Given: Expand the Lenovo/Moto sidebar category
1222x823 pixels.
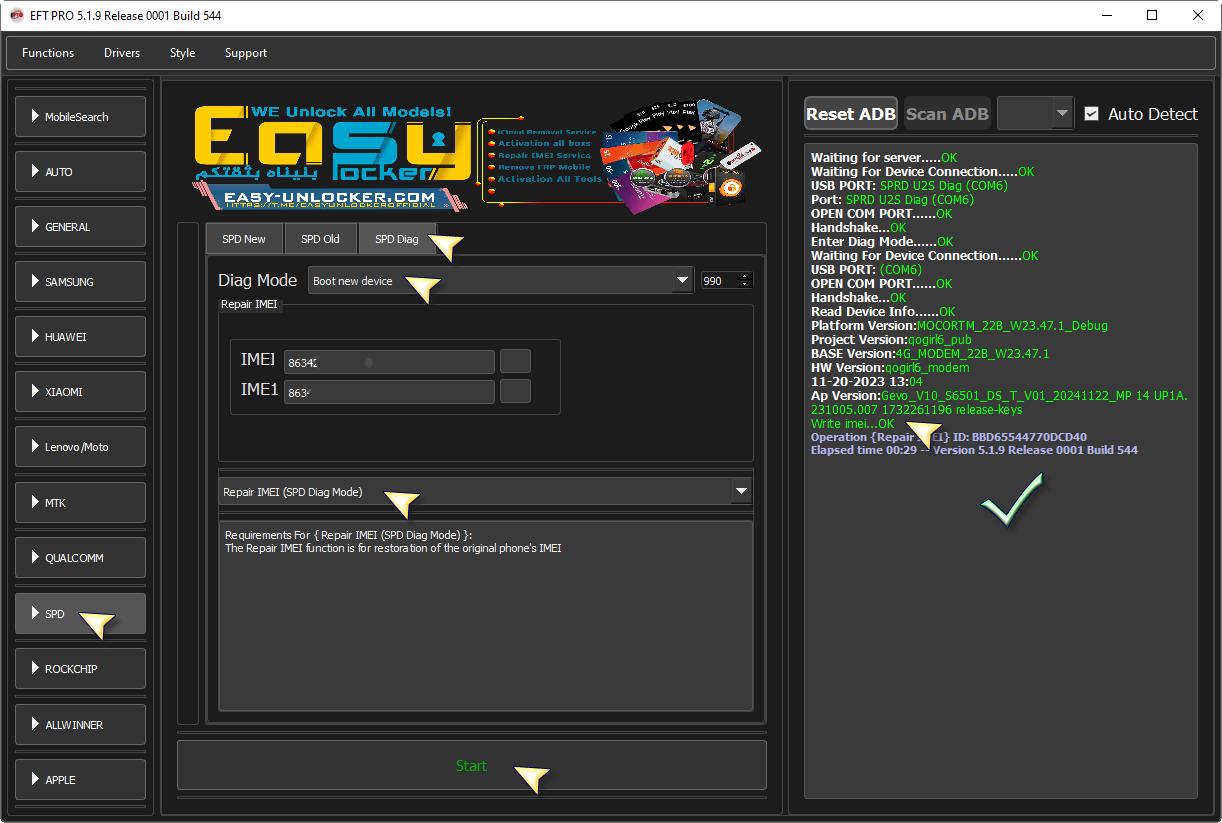Looking at the screenshot, I should coord(80,447).
